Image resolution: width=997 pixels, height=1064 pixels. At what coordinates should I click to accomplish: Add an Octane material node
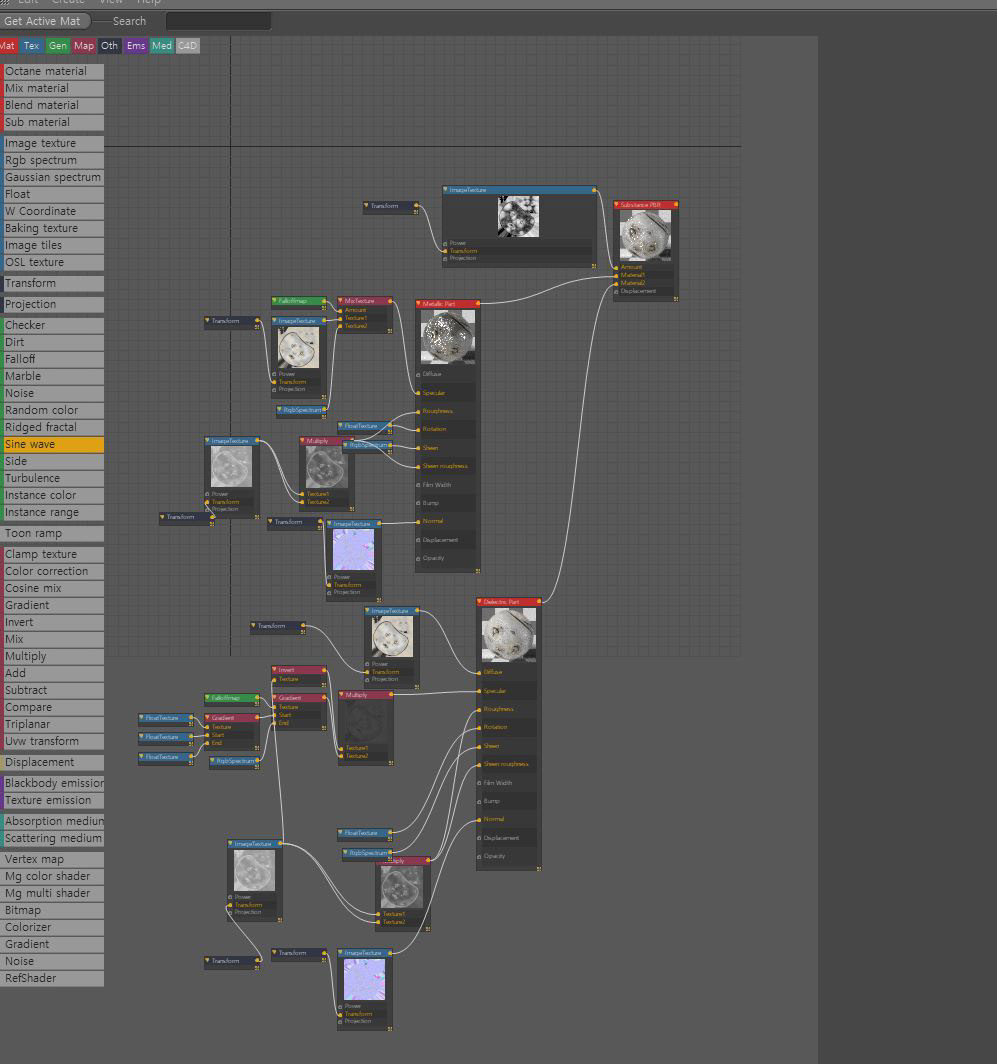pos(52,71)
